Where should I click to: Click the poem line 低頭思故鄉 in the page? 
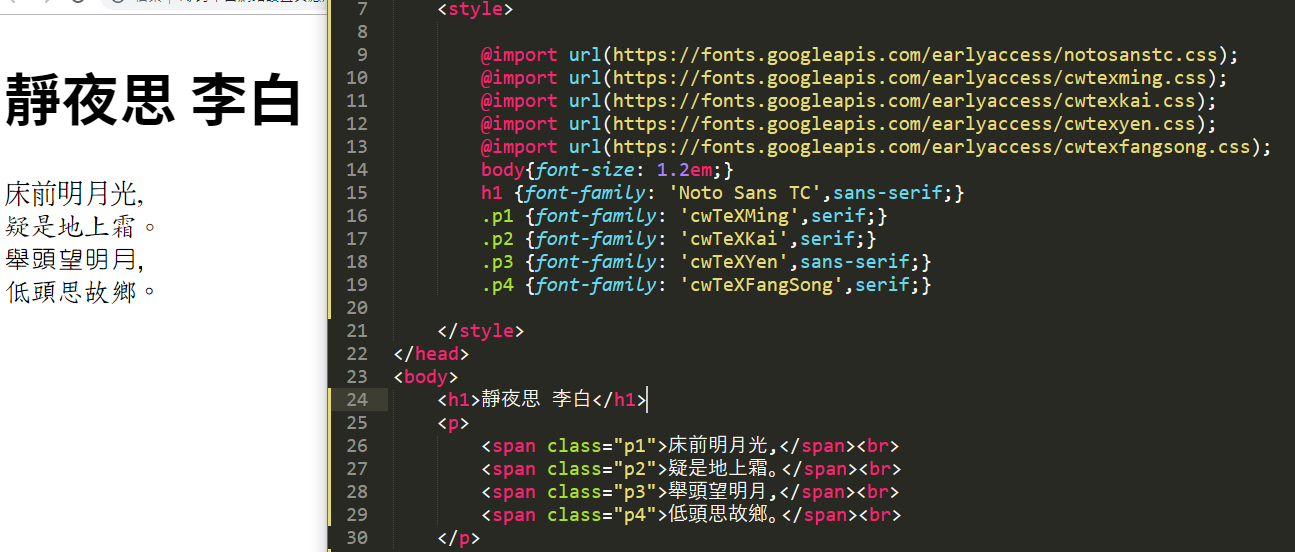[80, 292]
